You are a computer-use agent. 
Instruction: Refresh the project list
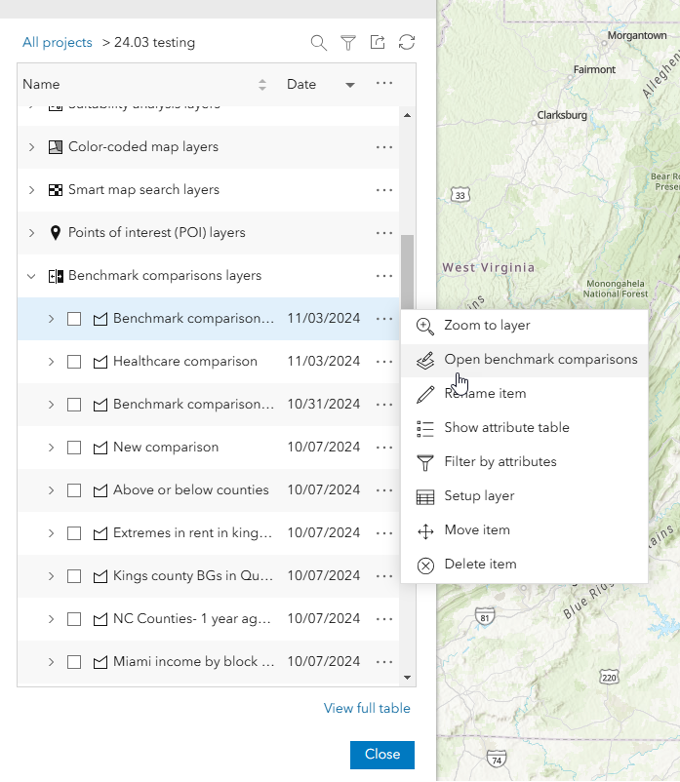coord(406,42)
